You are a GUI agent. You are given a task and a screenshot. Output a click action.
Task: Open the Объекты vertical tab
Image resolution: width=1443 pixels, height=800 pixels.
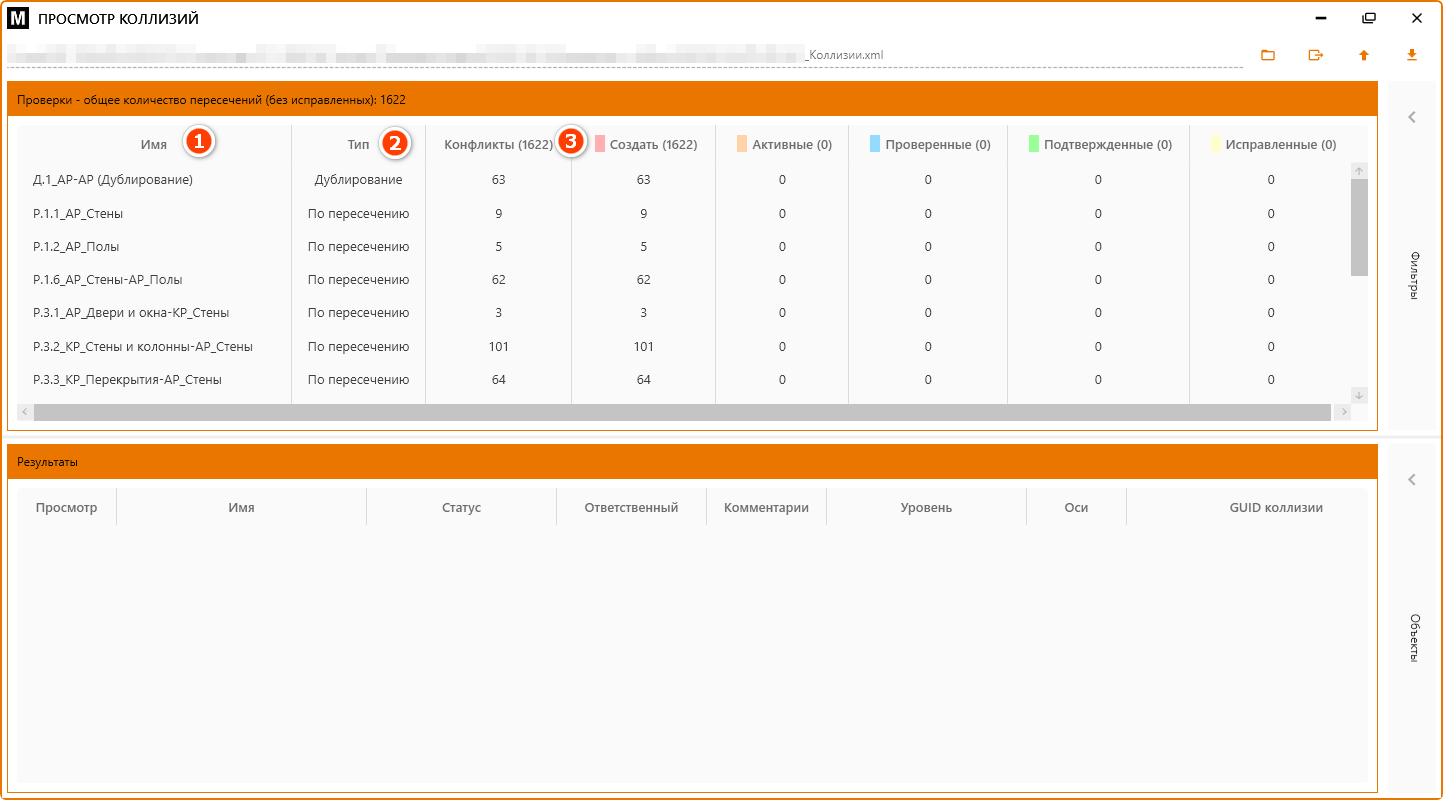point(1413,638)
